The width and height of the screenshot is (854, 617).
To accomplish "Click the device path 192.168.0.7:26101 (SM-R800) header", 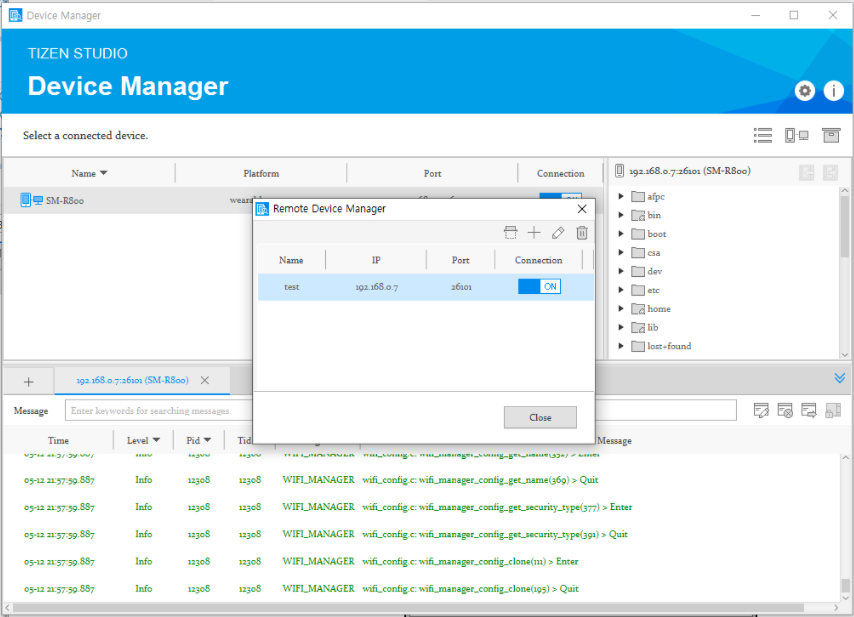I will coord(690,171).
